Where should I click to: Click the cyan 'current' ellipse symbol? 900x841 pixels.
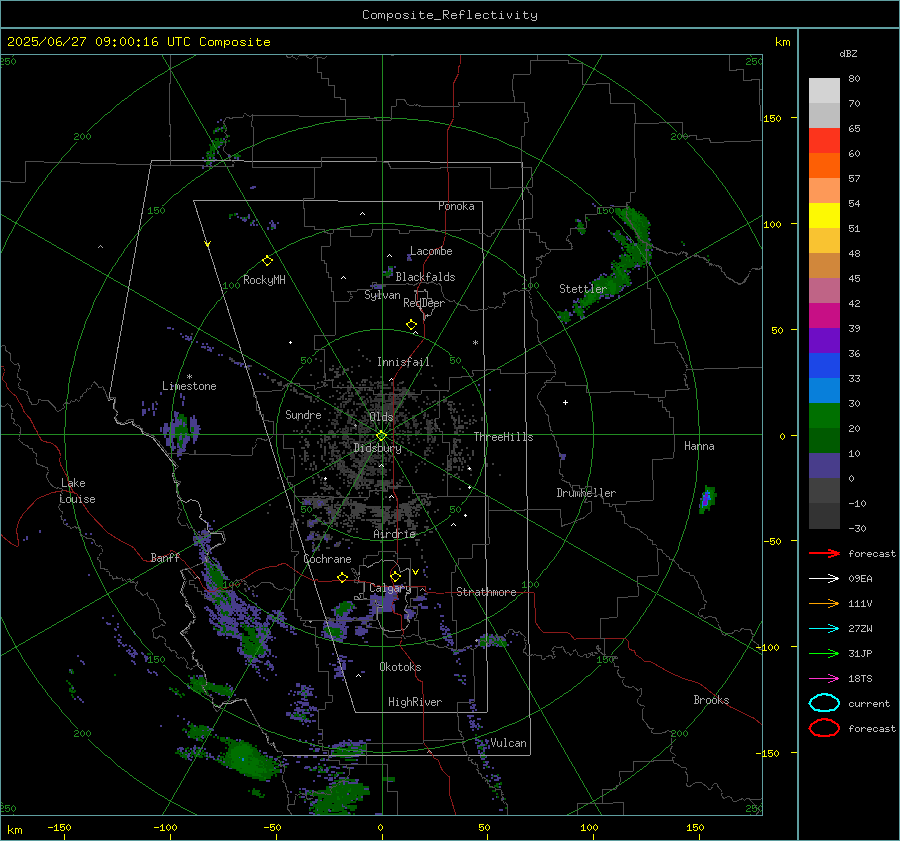coord(824,703)
